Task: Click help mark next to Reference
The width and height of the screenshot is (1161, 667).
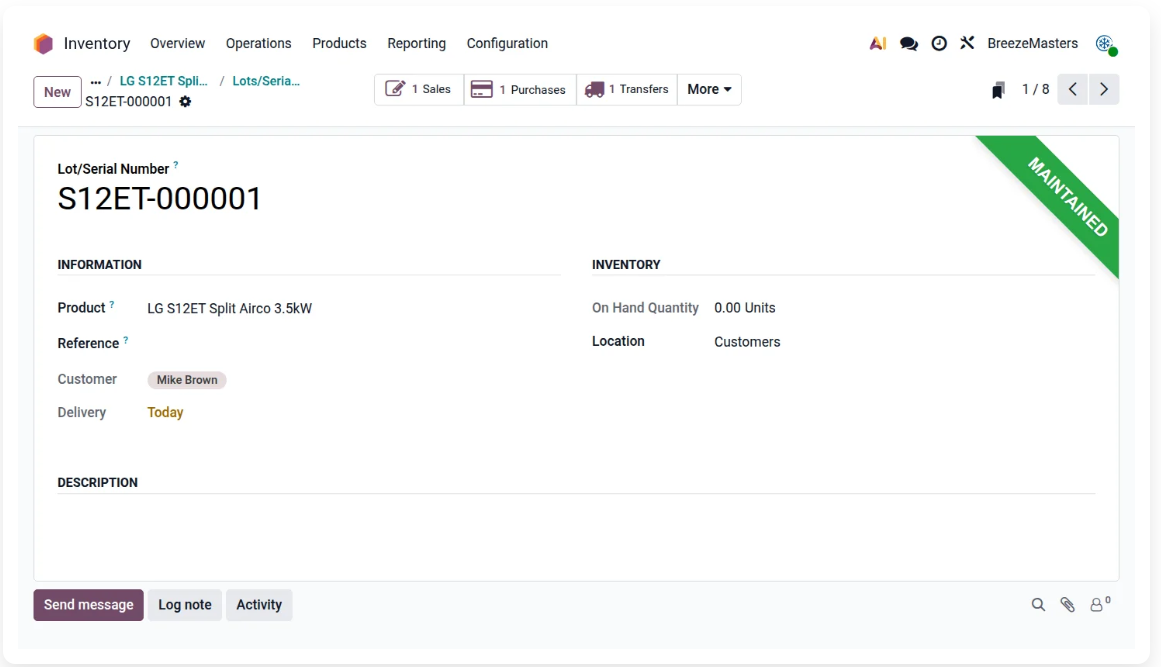Action: [126, 340]
